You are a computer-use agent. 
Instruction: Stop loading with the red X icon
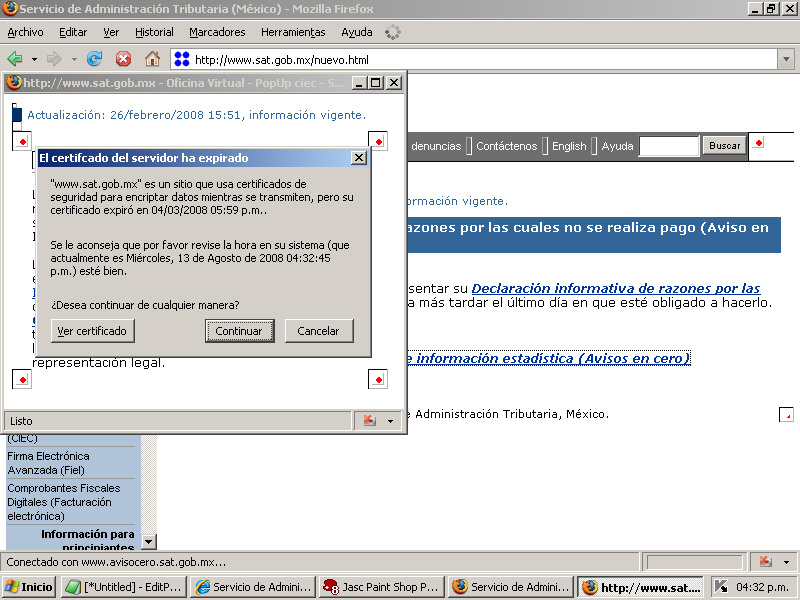pyautogui.click(x=123, y=59)
